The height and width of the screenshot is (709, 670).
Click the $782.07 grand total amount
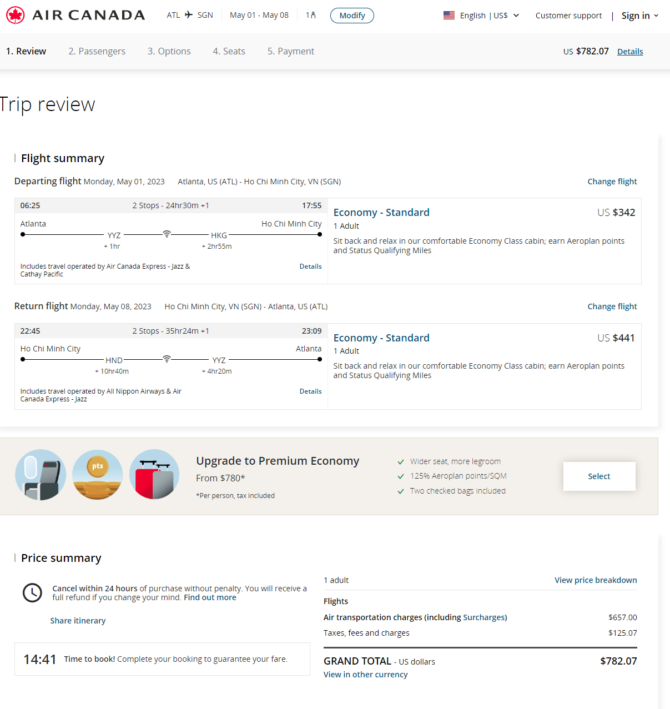pos(618,661)
